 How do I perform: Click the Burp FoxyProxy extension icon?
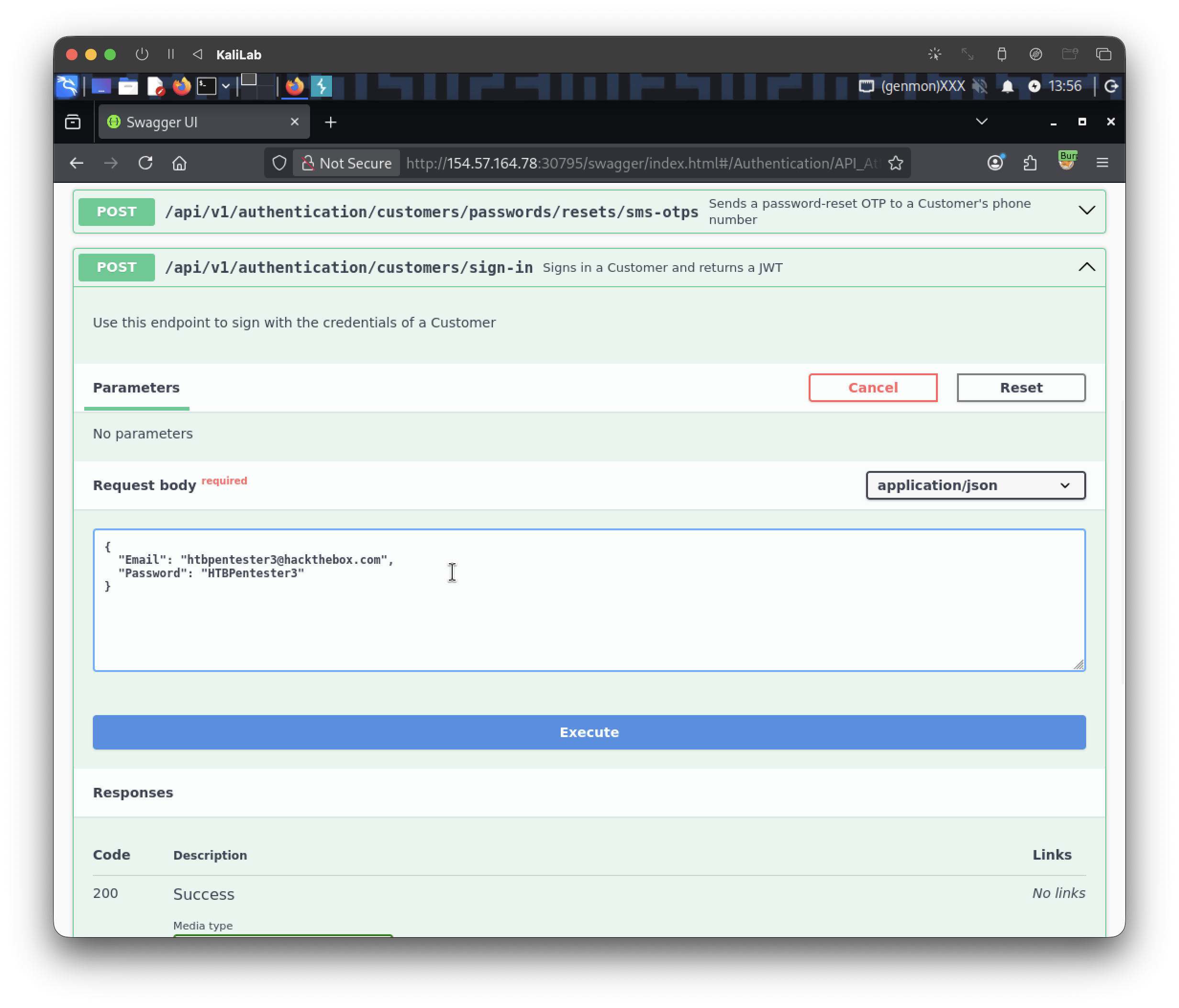pos(1067,161)
